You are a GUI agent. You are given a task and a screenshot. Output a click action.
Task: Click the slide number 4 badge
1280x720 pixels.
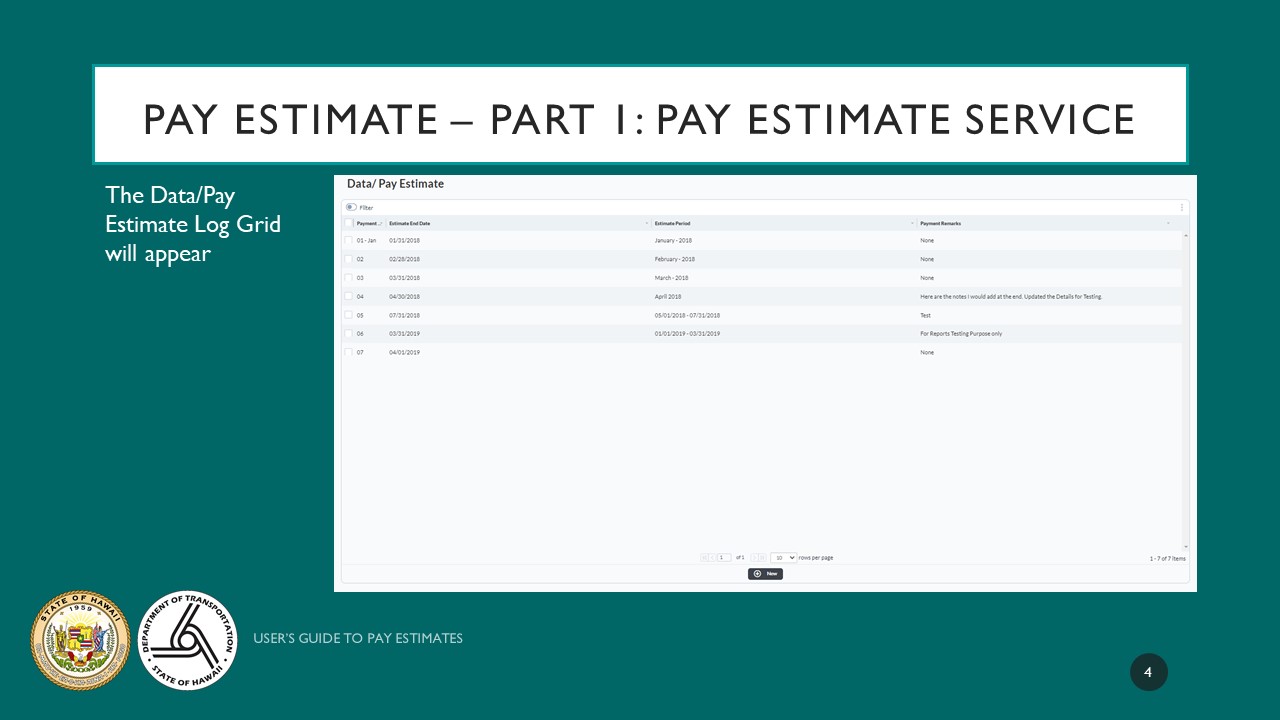pos(1149,672)
